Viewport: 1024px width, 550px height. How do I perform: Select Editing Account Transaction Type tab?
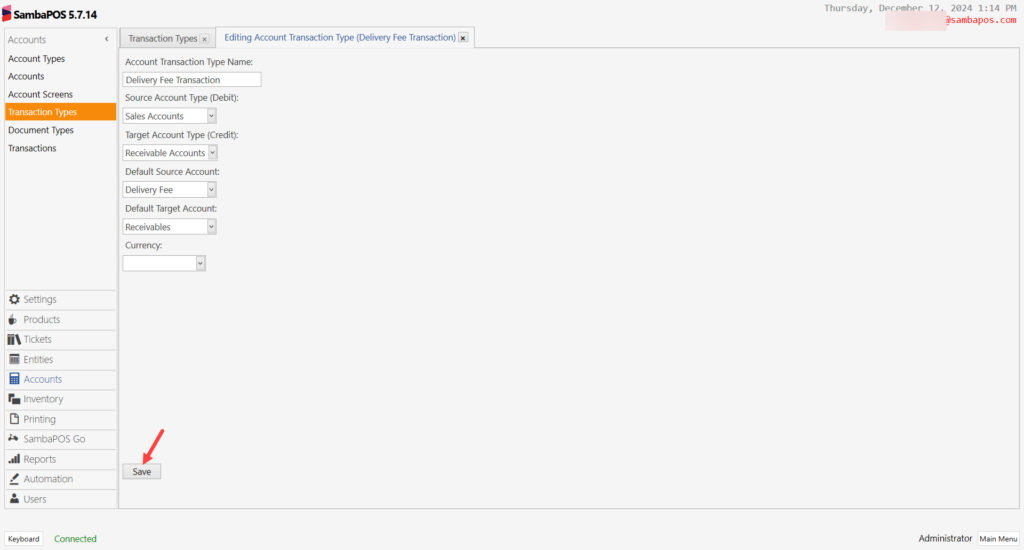(340, 37)
